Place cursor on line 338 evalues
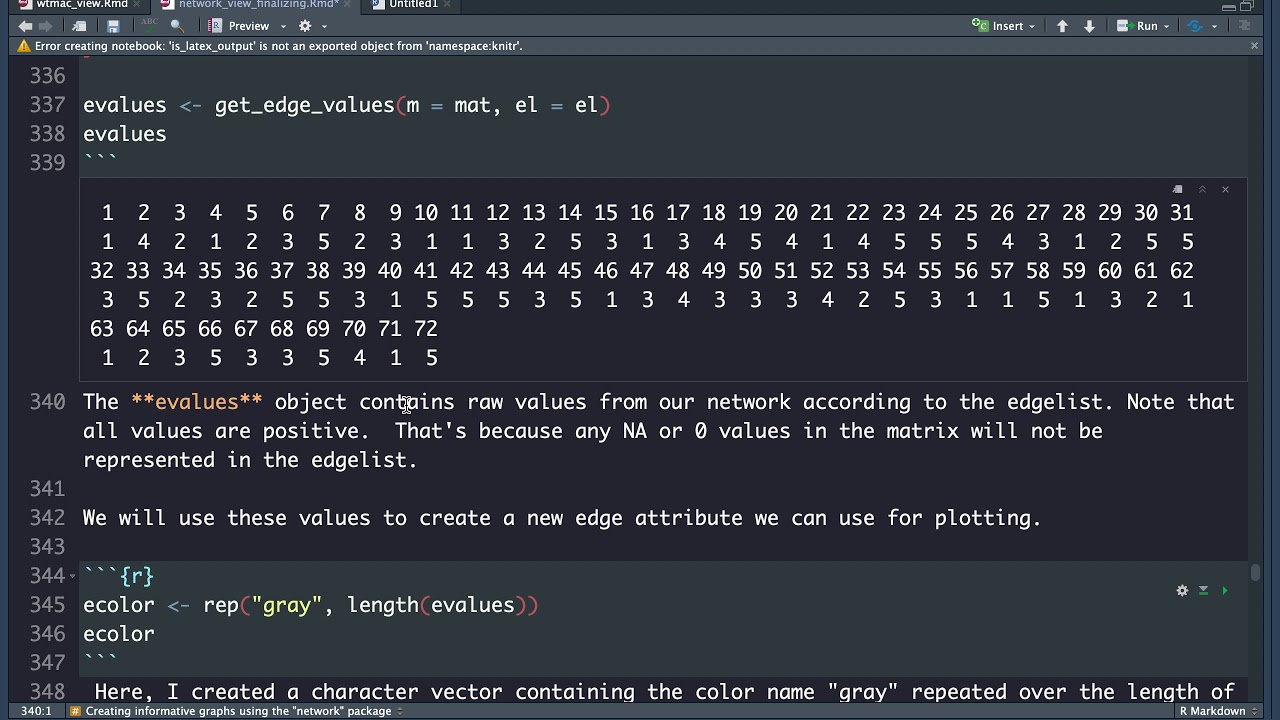The height and width of the screenshot is (720, 1280). [x=124, y=134]
